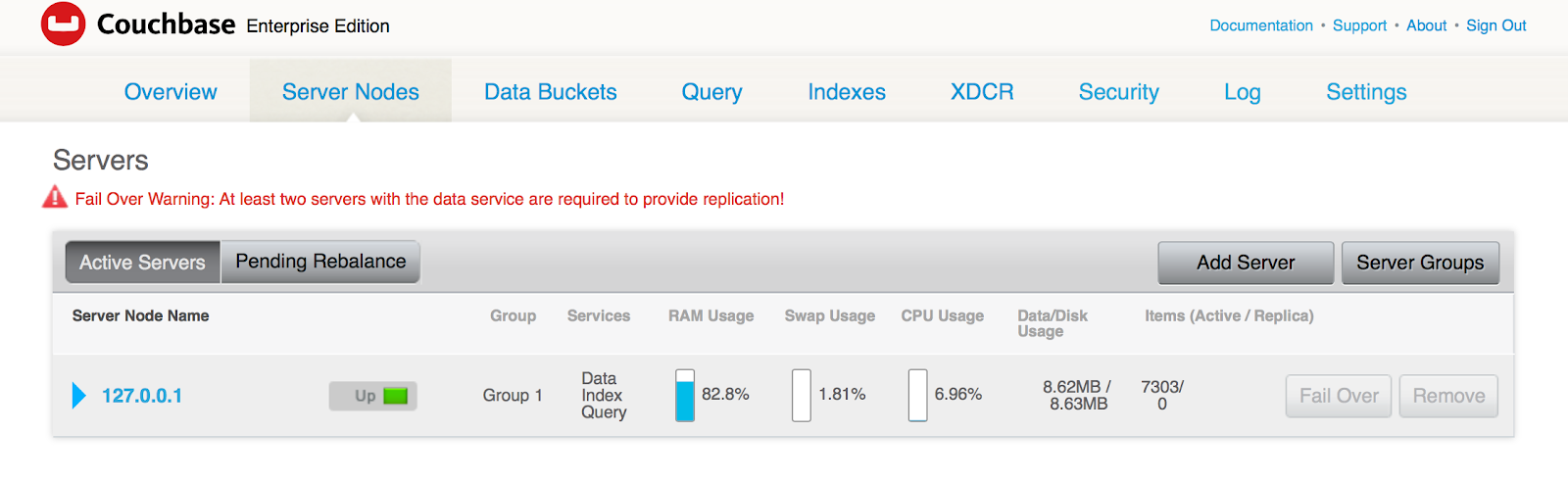Screen dimensions: 1568x481
Task: Click the 7303/0 items value
Action: (x=1162, y=395)
